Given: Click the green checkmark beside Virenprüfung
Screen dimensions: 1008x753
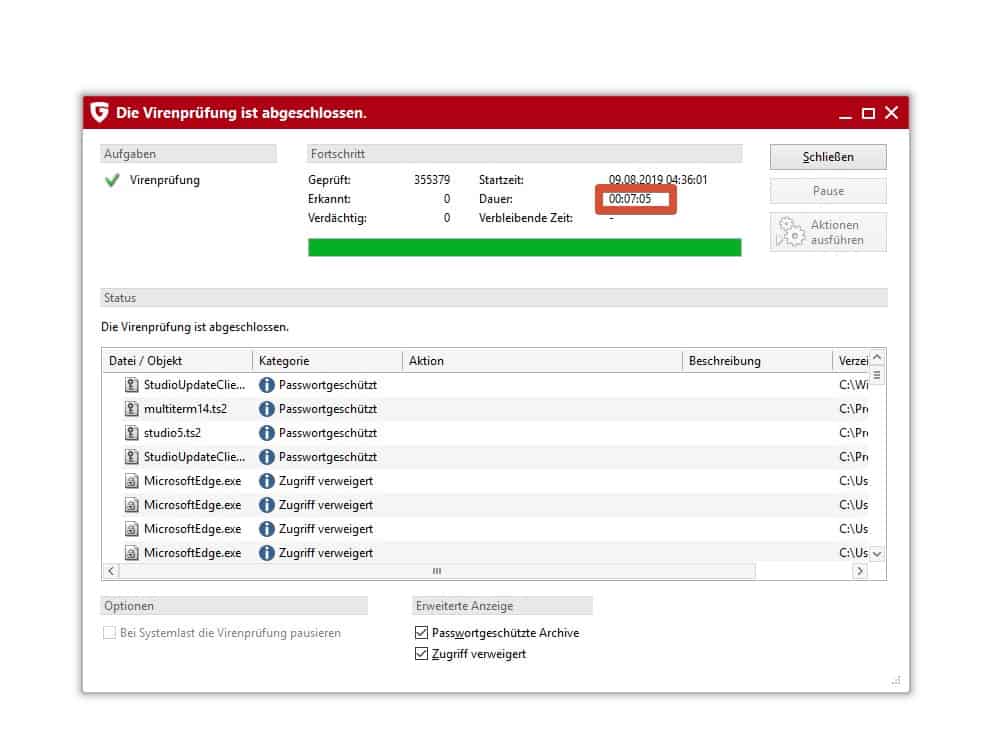Looking at the screenshot, I should click(x=112, y=180).
